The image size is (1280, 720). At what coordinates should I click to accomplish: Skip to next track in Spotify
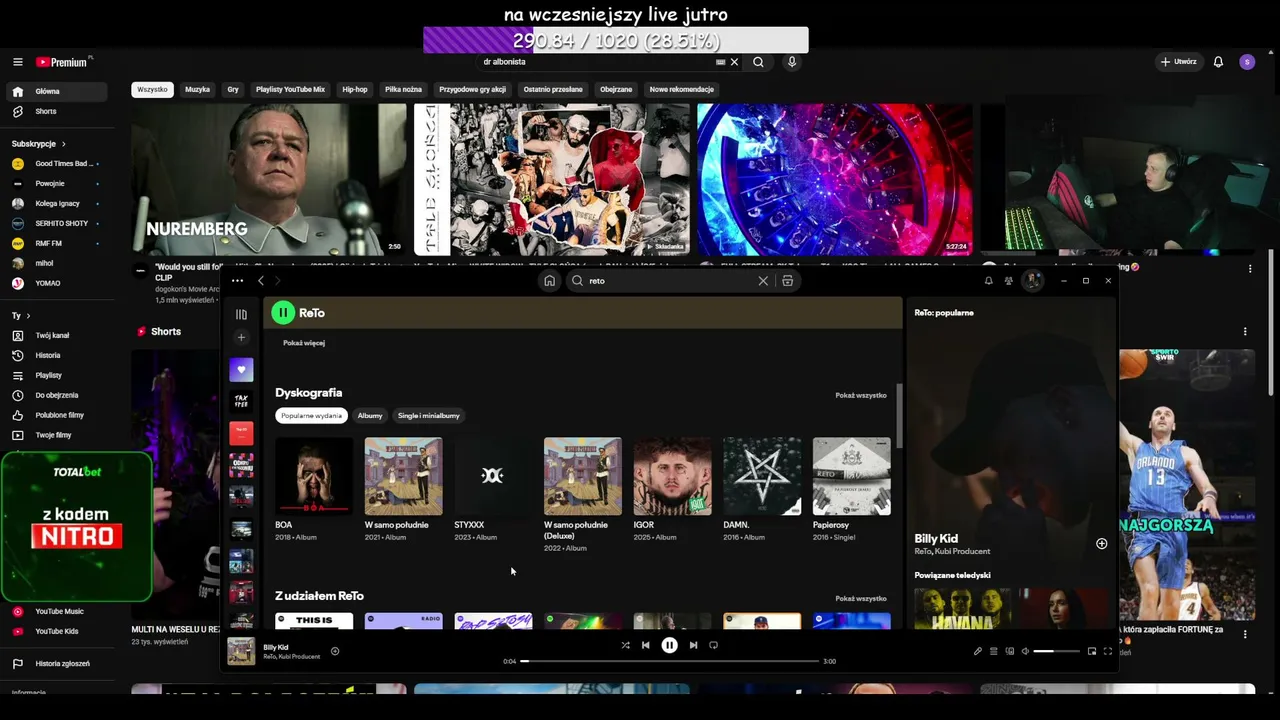point(693,645)
